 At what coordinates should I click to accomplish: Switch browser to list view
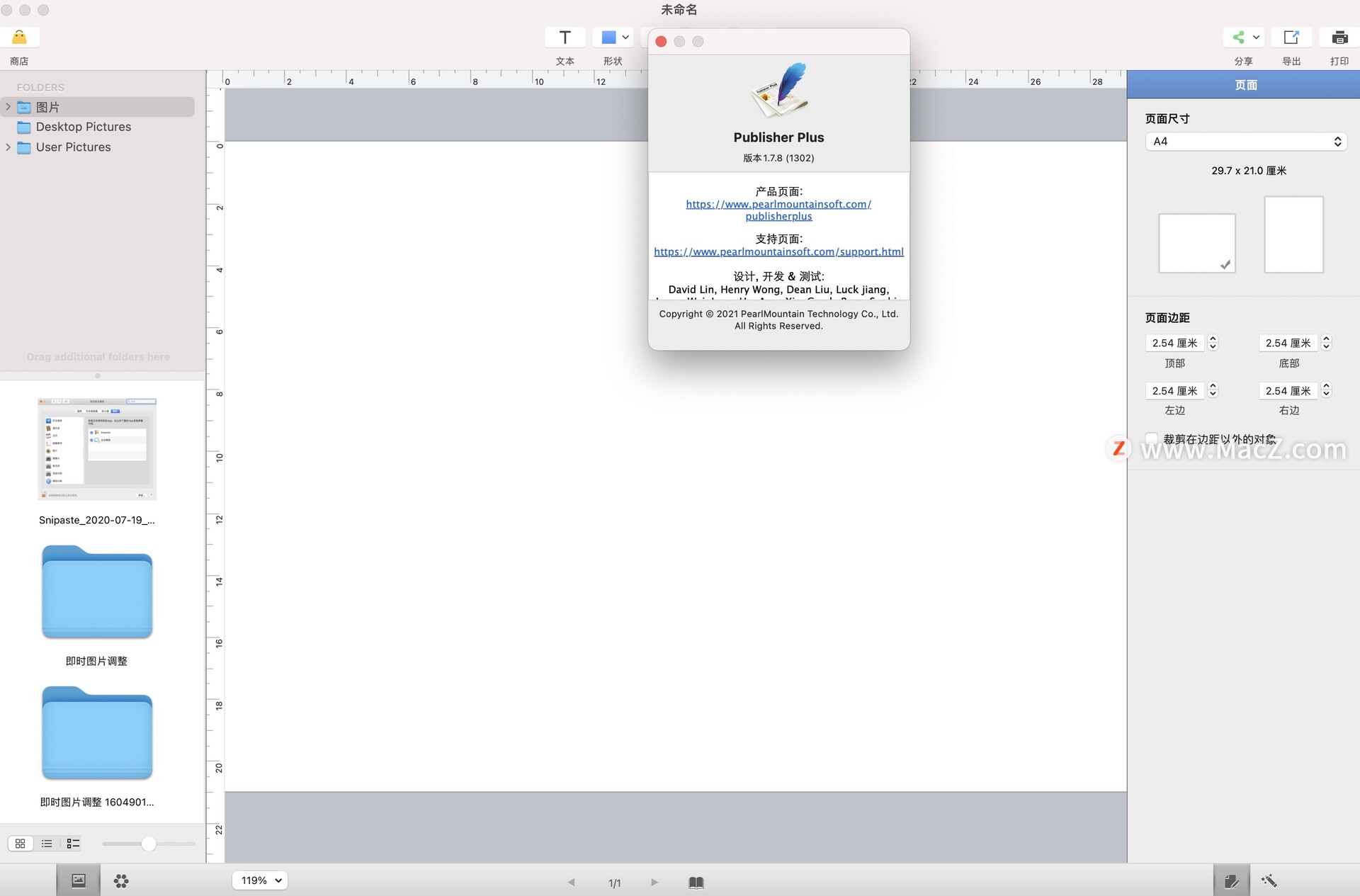[x=47, y=844]
